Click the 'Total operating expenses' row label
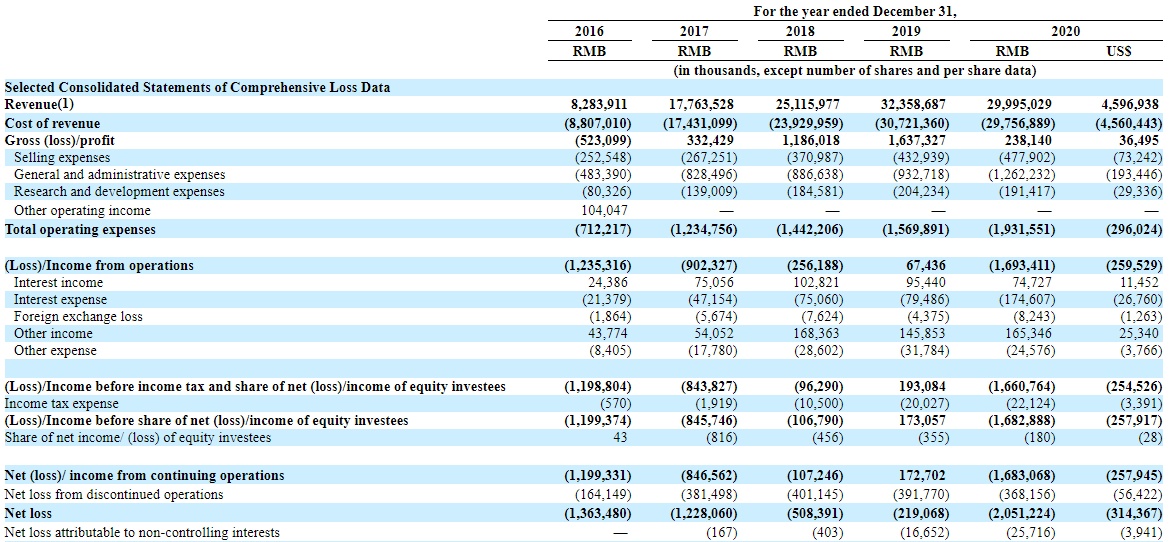Viewport: 1172px width, 542px height. tap(81, 229)
